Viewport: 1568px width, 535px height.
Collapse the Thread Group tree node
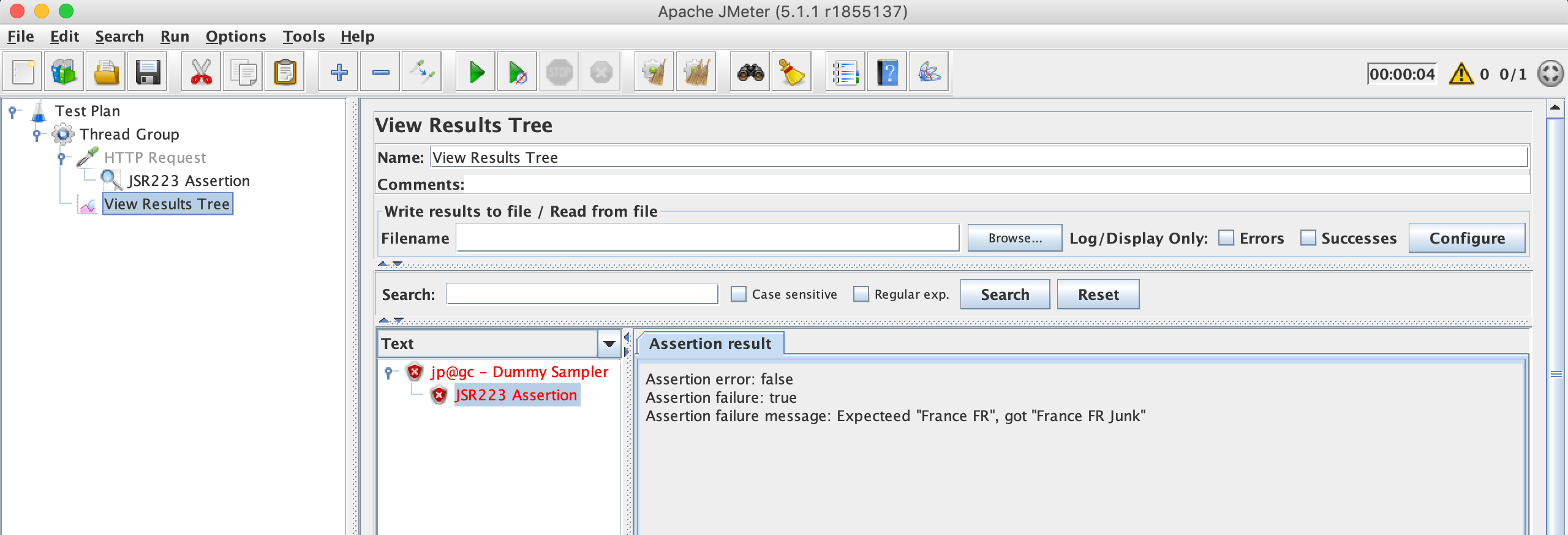click(x=37, y=134)
